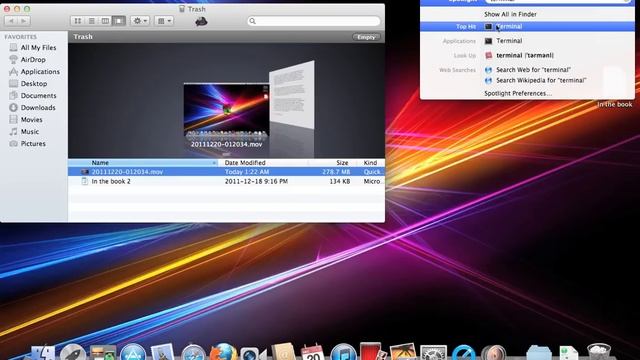Click the "134 KB" size cell

(340, 181)
